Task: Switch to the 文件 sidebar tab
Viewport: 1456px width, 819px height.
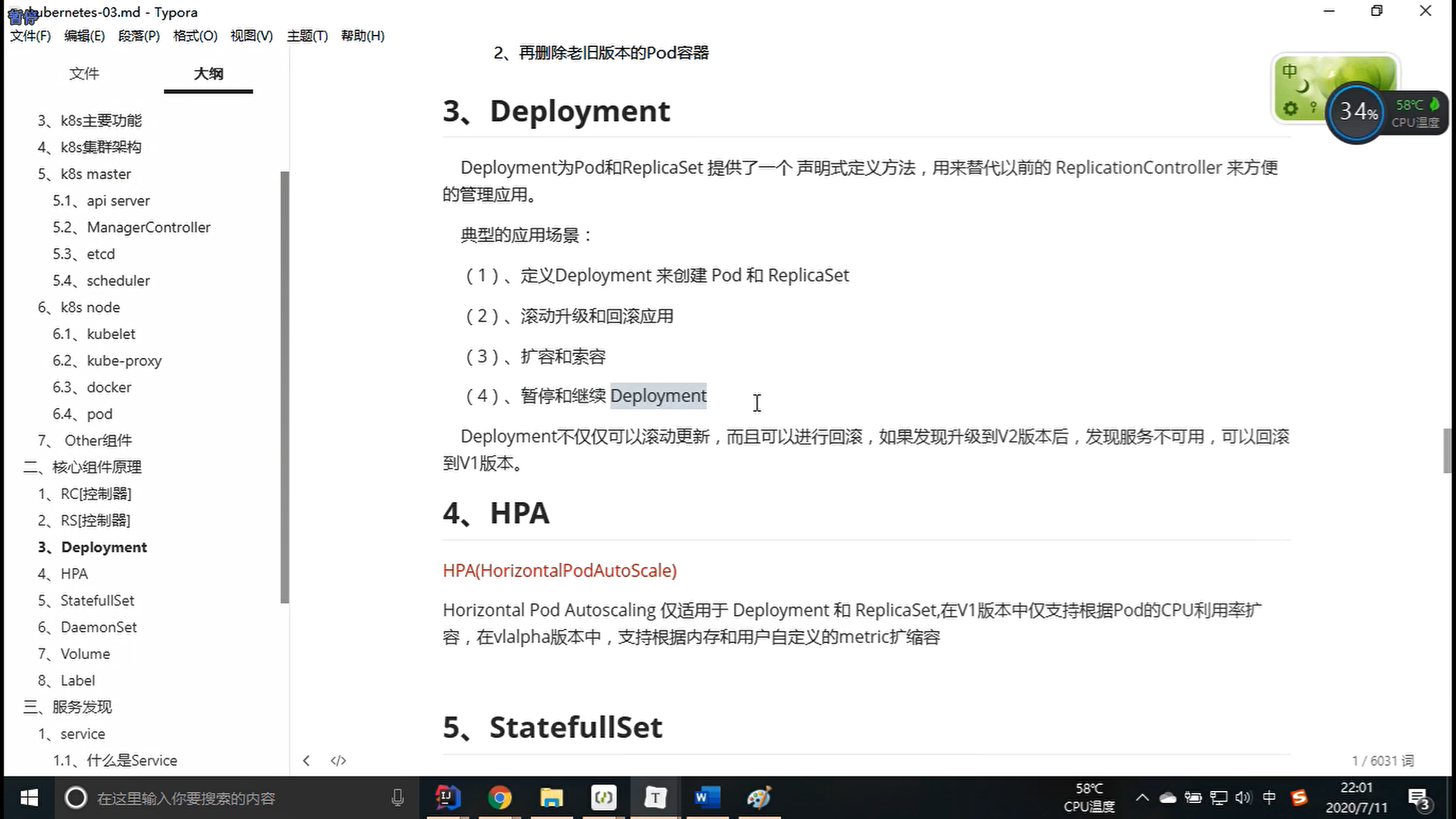Action: pyautogui.click(x=84, y=74)
